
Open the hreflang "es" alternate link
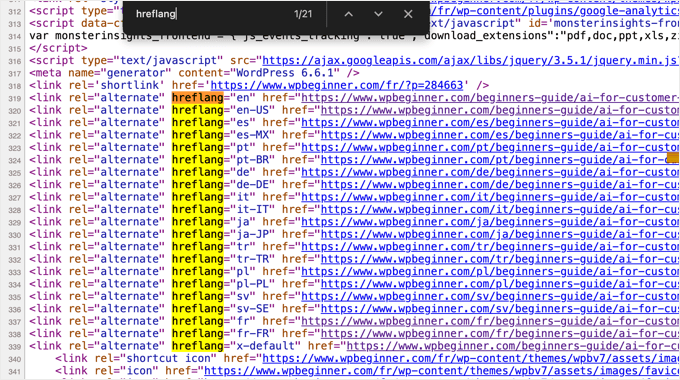click(x=490, y=123)
